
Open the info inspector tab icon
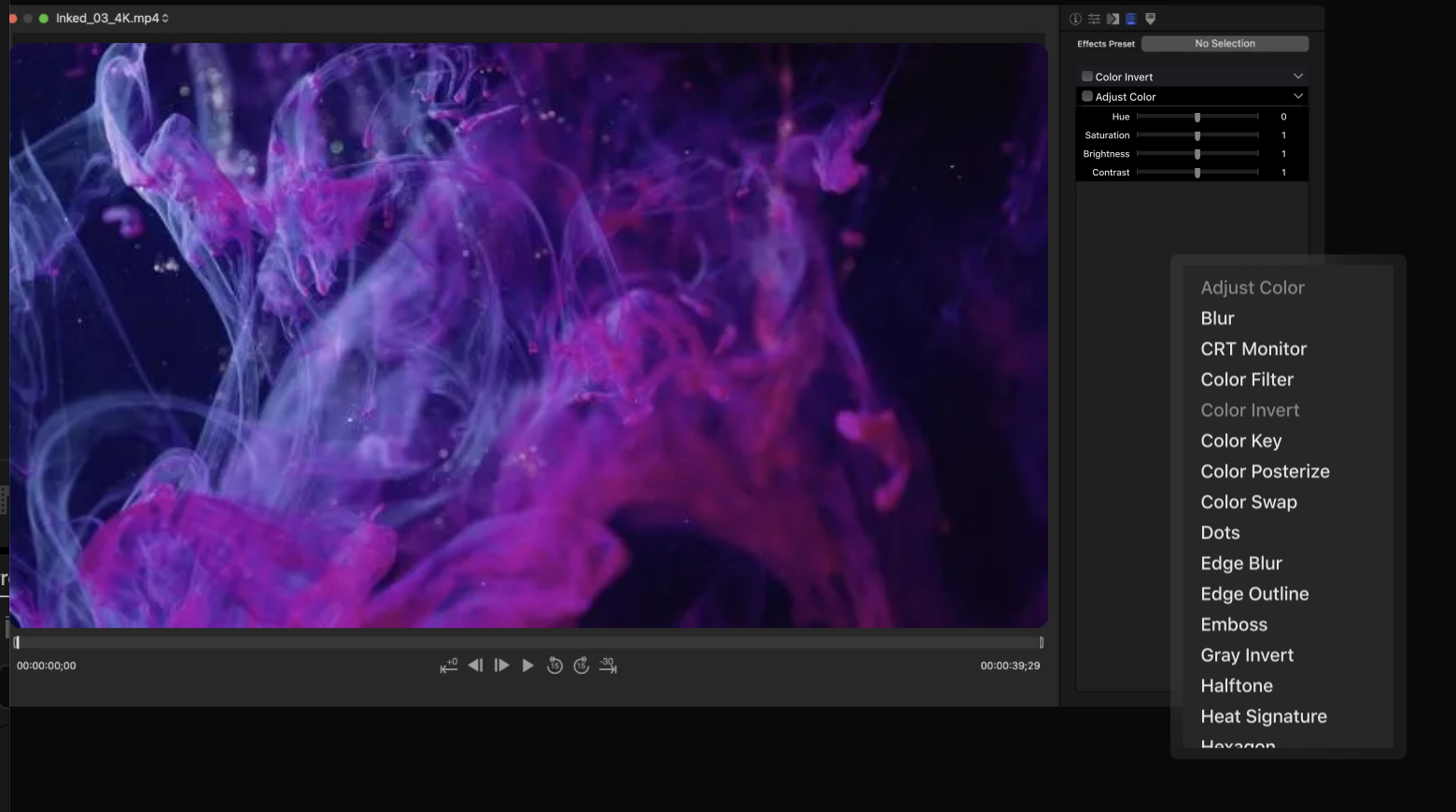tap(1075, 19)
